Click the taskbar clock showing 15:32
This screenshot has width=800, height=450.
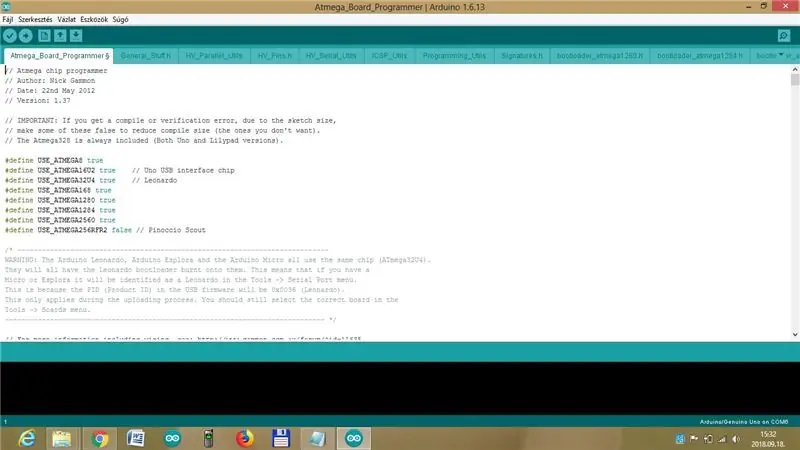click(x=768, y=439)
